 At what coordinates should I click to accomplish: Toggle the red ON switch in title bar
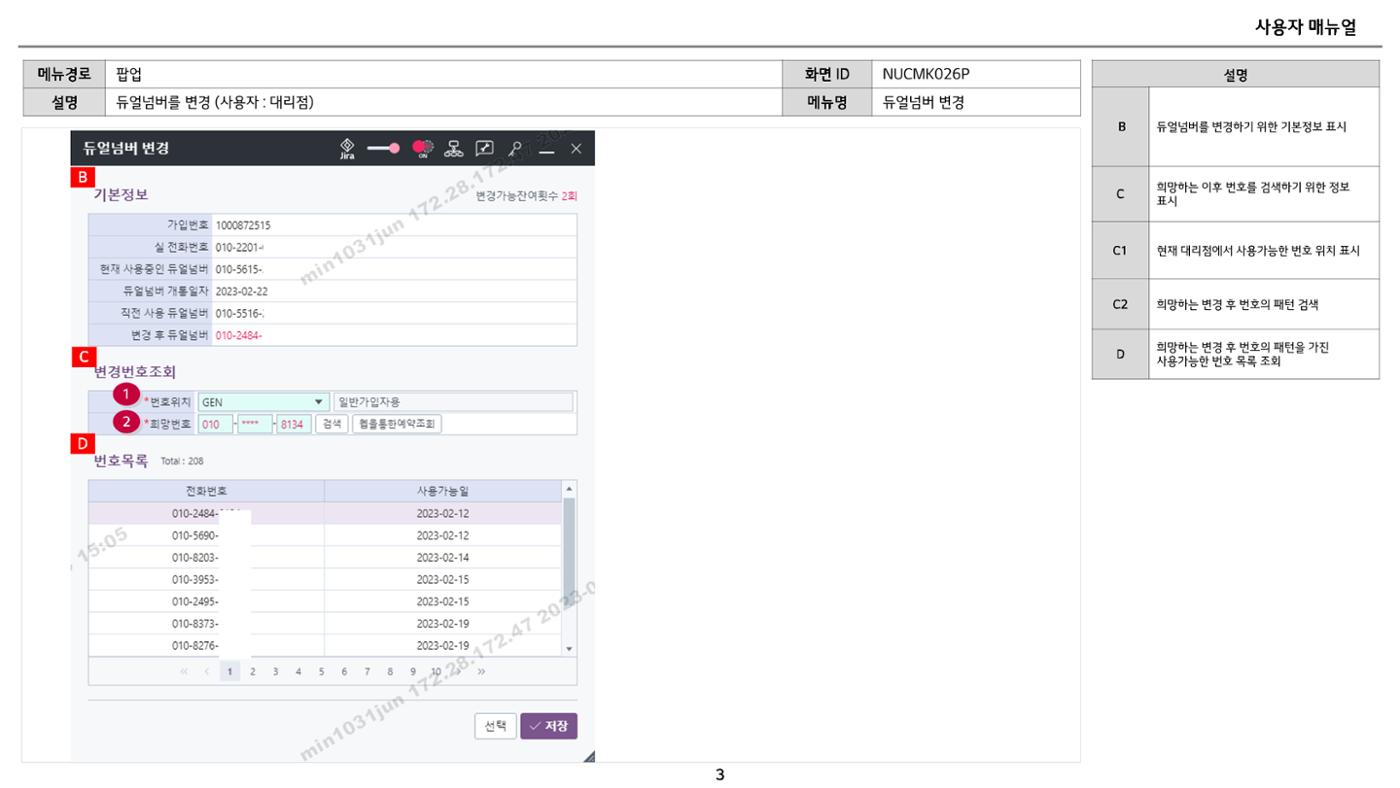421,148
